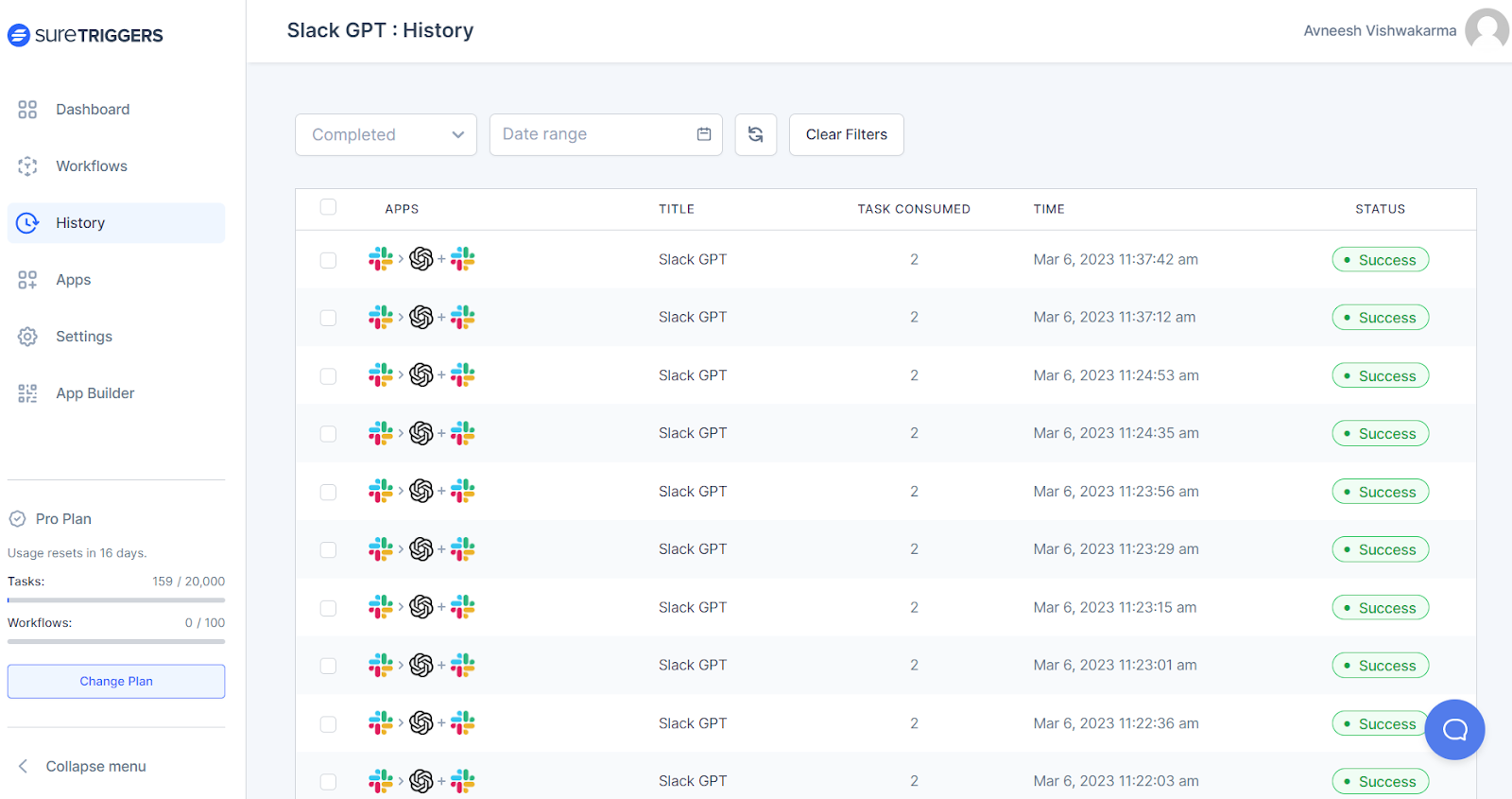Check the row for 11:37:12 am

tap(328, 318)
